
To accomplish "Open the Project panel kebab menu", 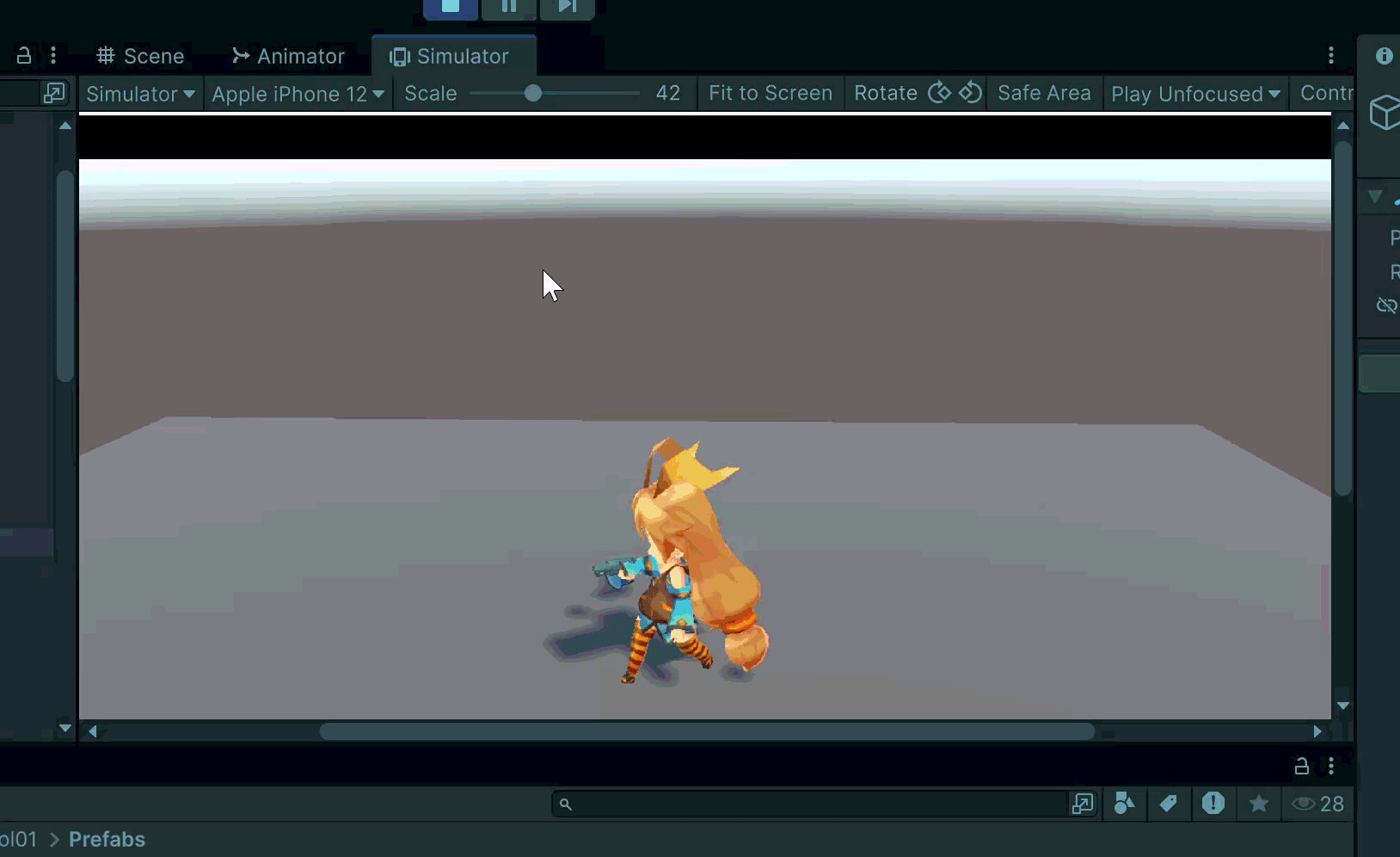I will tap(1331, 766).
